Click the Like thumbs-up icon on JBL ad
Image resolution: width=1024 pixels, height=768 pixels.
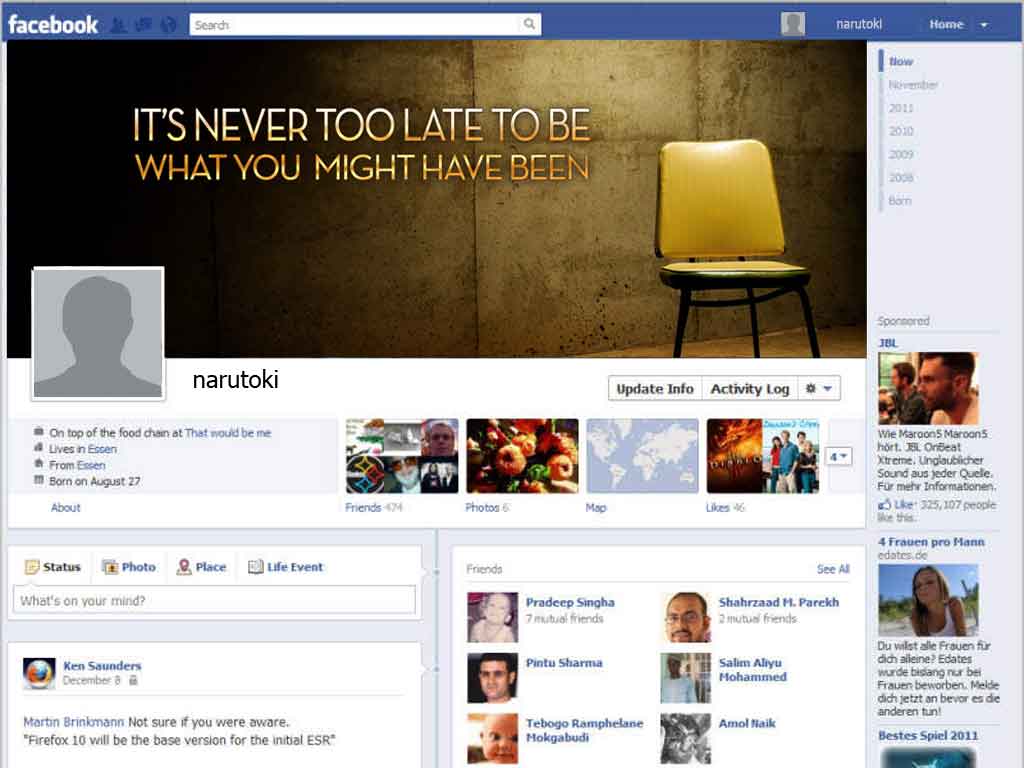[884, 504]
